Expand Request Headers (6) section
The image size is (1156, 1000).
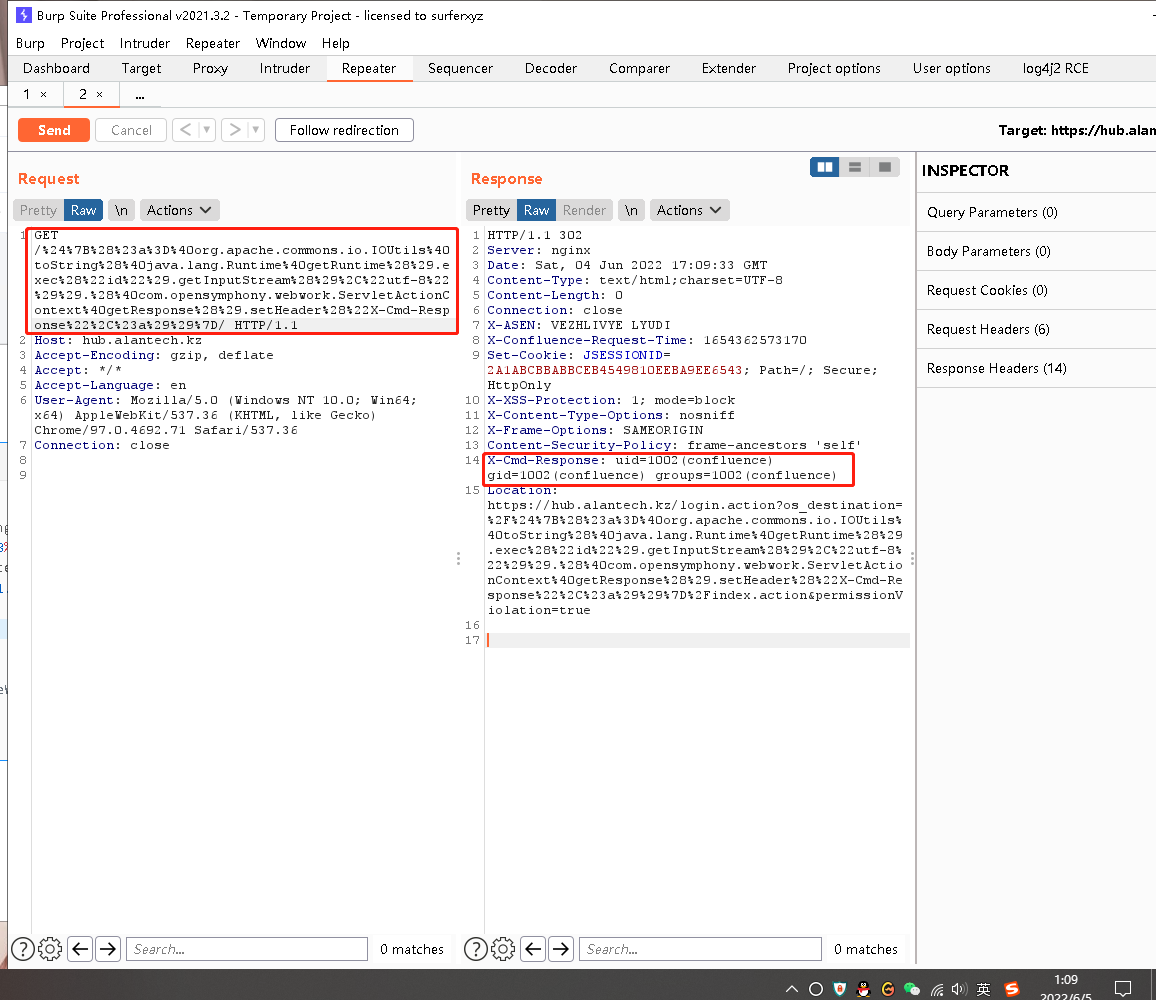[1037, 330]
